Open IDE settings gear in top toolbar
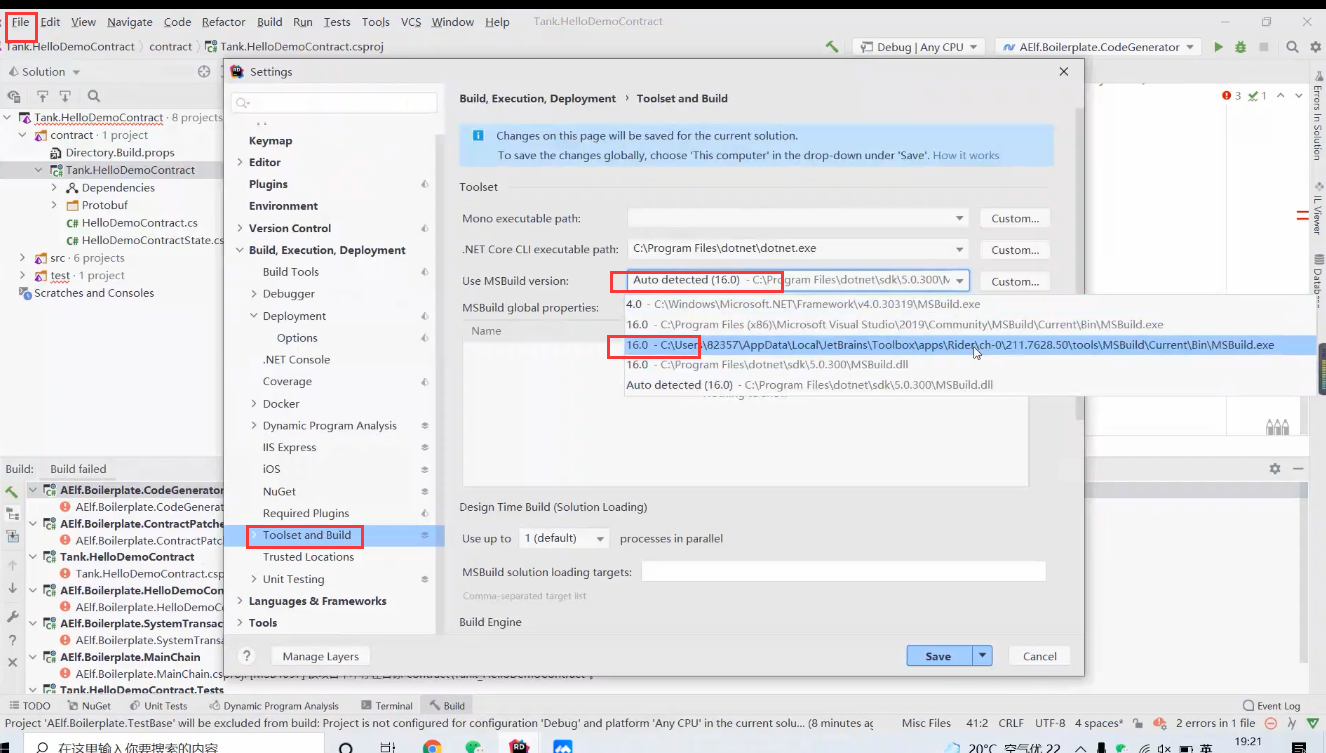Screen dimensions: 1326x753 tap(1315, 47)
